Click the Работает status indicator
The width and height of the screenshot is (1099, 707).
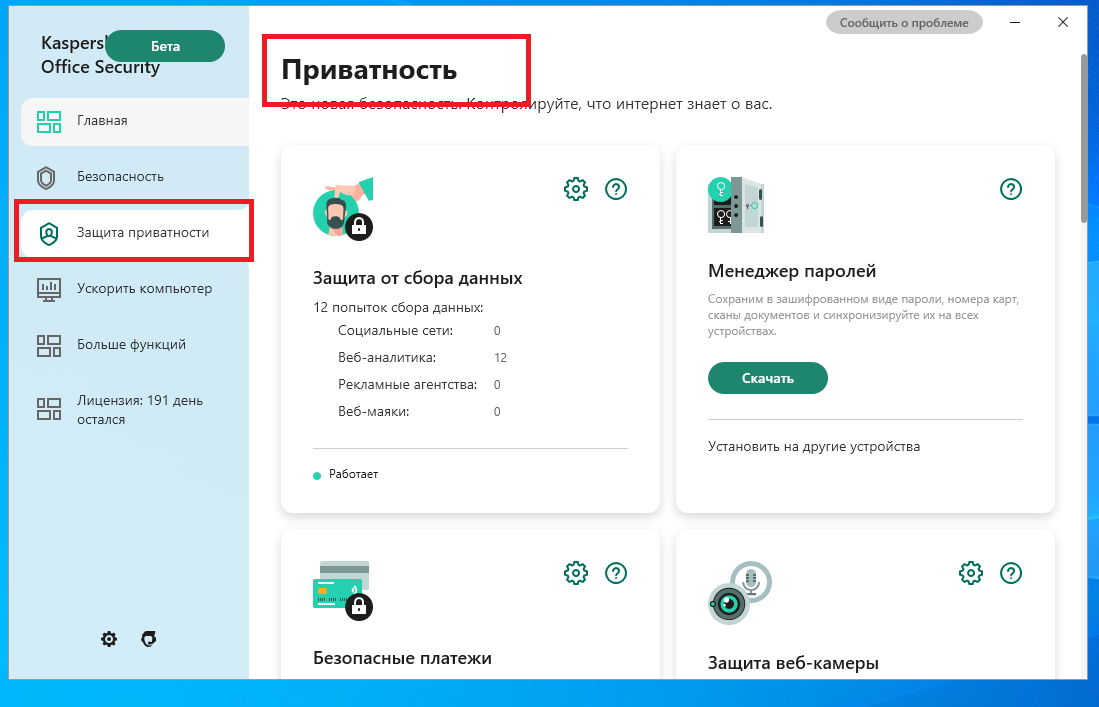[346, 474]
